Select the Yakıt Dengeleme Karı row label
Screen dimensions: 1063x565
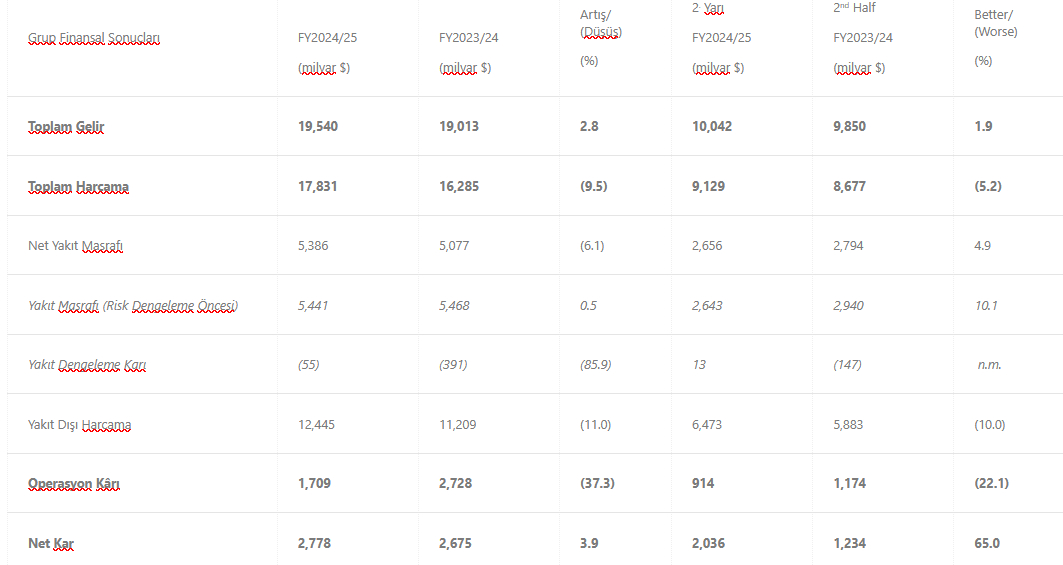click(x=87, y=365)
